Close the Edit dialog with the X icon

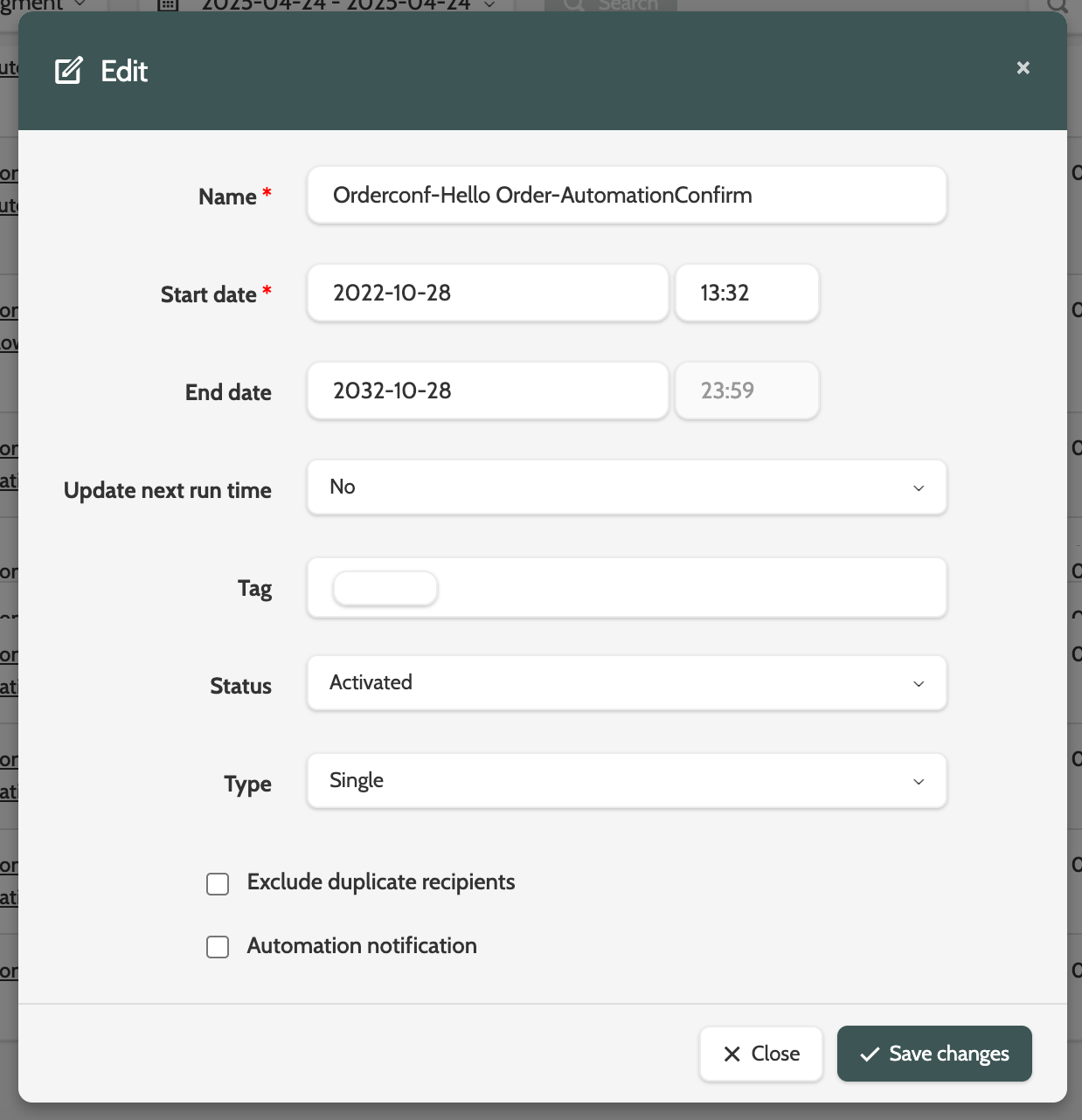tap(1023, 68)
